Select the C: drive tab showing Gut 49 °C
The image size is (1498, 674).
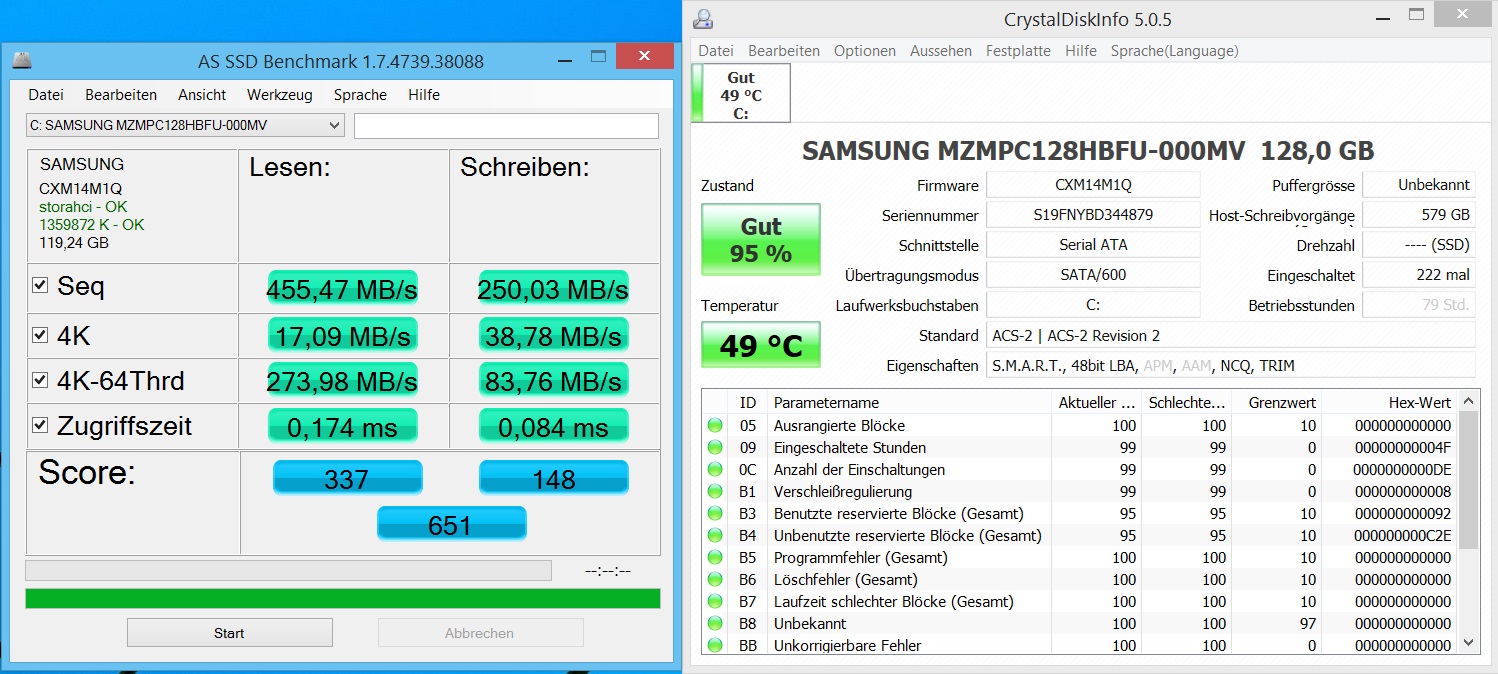point(741,94)
